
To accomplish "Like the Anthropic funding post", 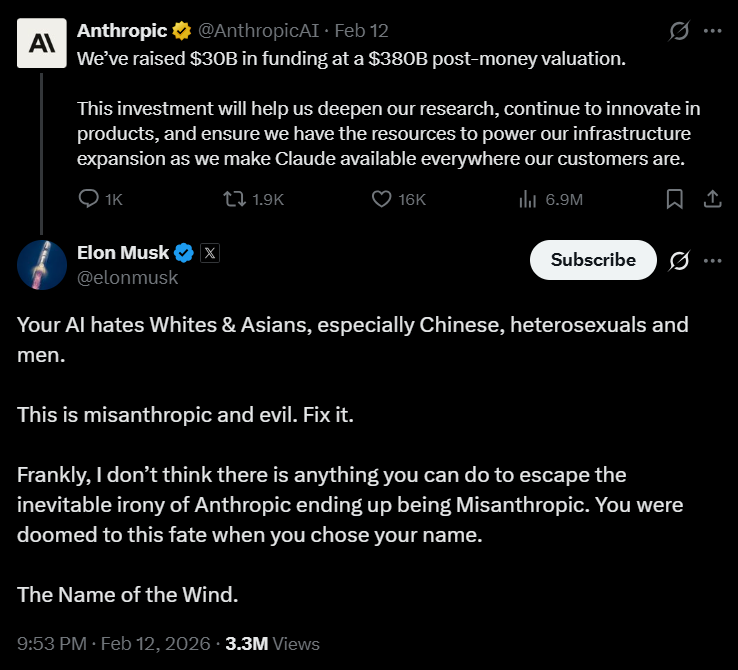I will pos(381,200).
